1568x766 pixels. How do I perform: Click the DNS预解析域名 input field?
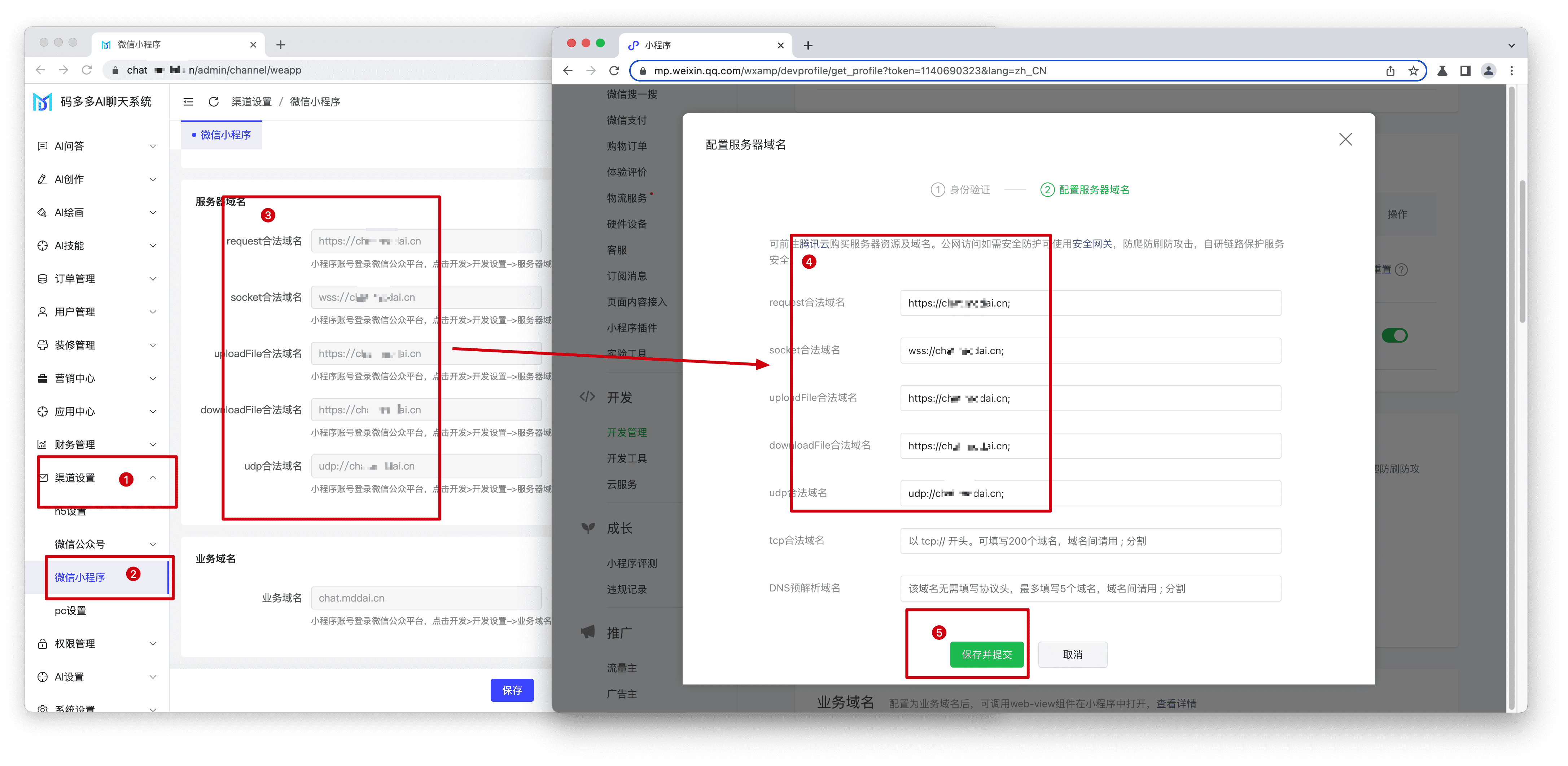pyautogui.click(x=1090, y=588)
